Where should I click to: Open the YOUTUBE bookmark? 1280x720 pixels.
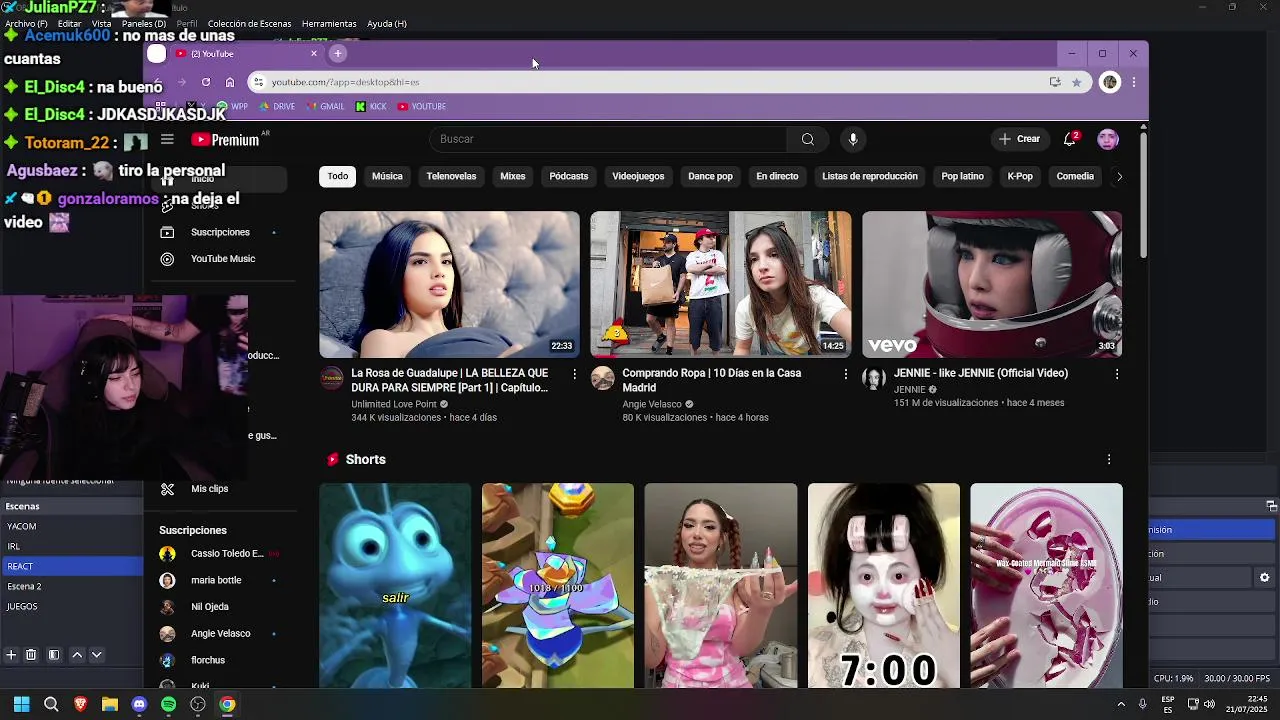click(x=421, y=106)
